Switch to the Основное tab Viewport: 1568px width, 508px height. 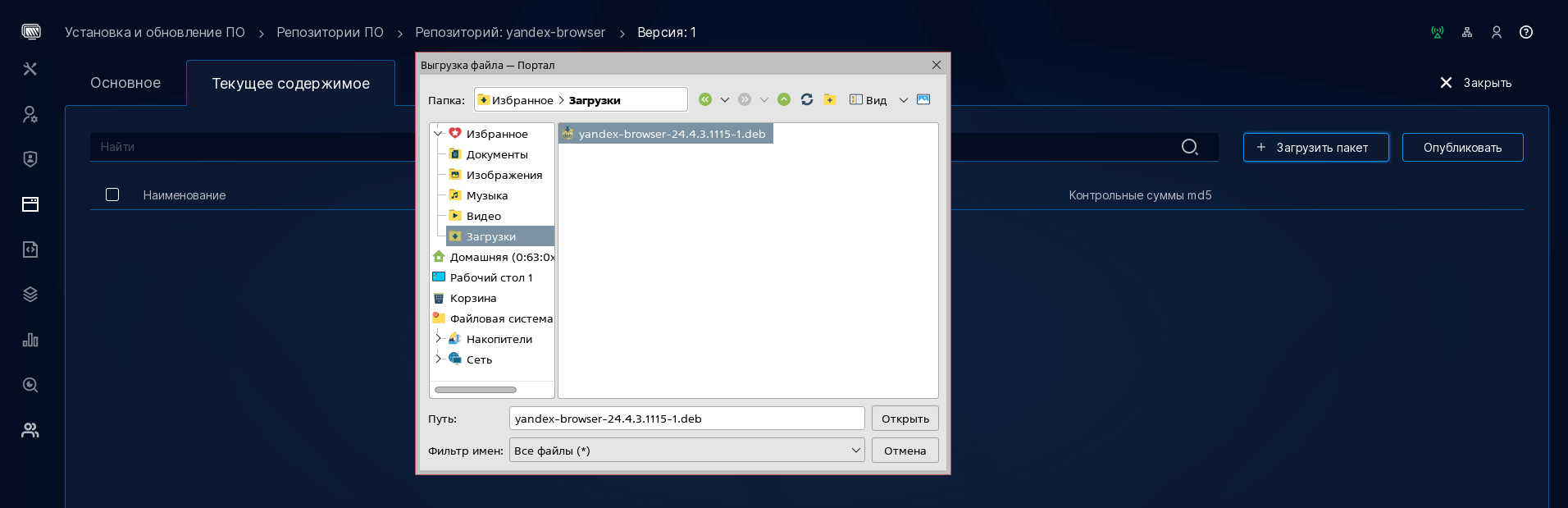coord(125,83)
